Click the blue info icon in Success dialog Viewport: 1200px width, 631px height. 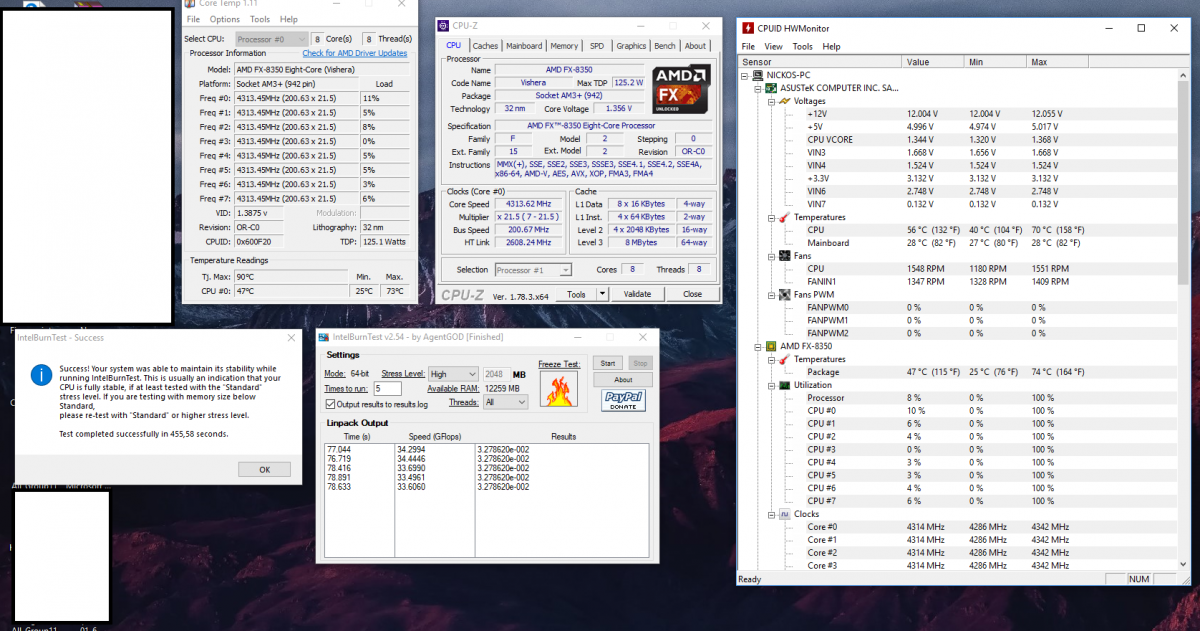point(41,375)
